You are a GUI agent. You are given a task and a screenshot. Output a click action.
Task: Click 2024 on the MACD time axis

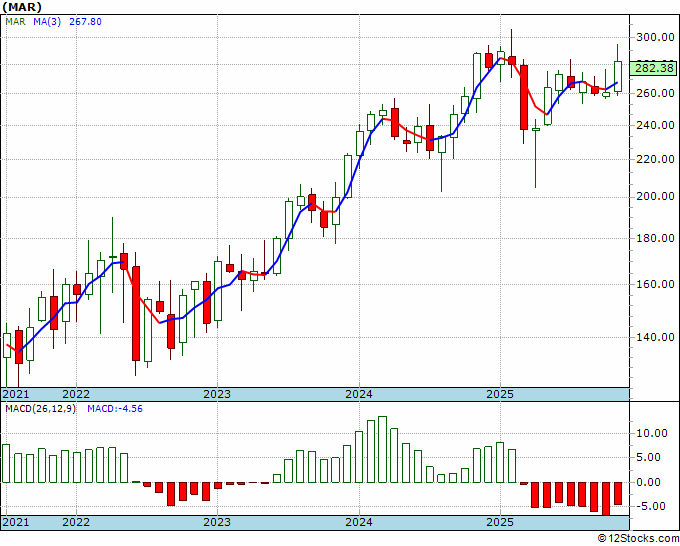click(x=359, y=522)
